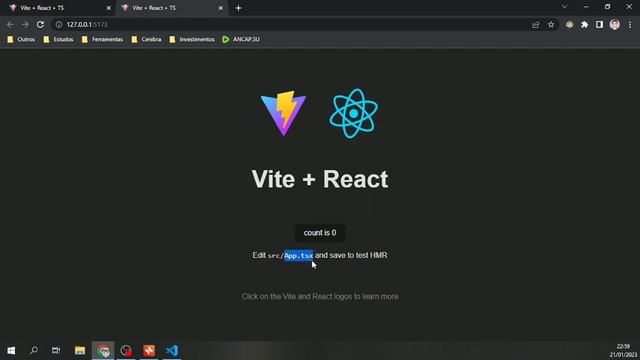This screenshot has height=360, width=640.
Task: Close the first Vite + React + TS tab
Action: pos(109,8)
